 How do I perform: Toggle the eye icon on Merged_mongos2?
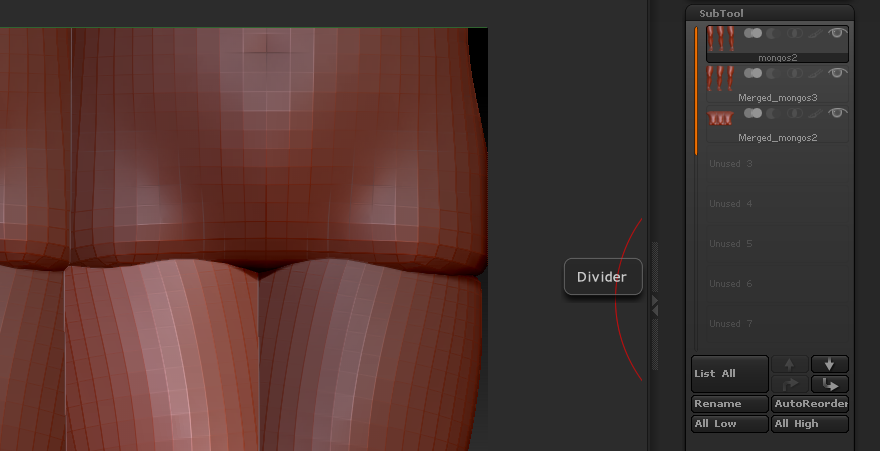click(x=837, y=113)
